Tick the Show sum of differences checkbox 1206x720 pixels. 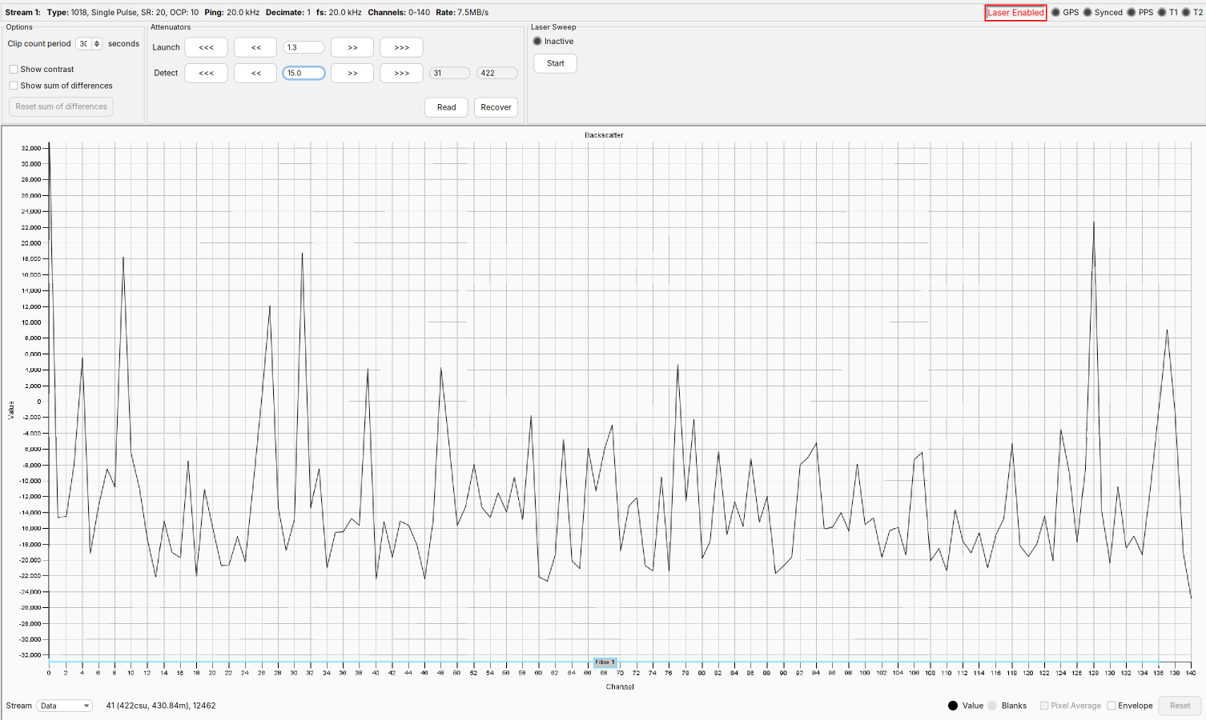click(x=14, y=86)
